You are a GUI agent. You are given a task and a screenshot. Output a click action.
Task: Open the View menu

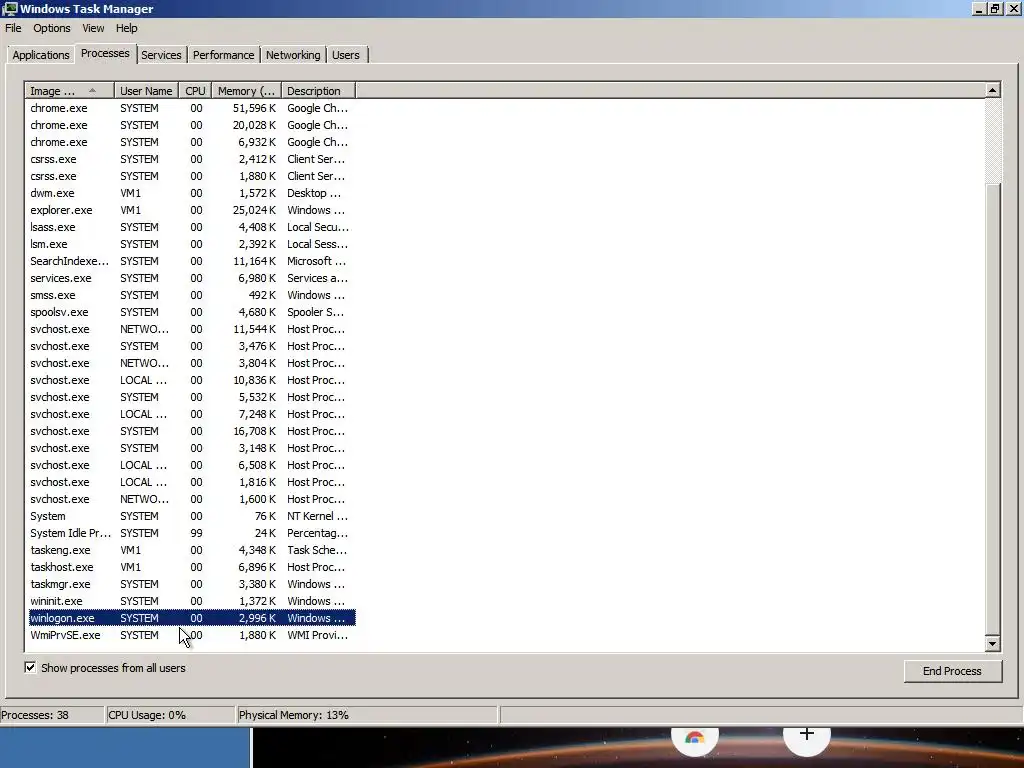click(93, 28)
